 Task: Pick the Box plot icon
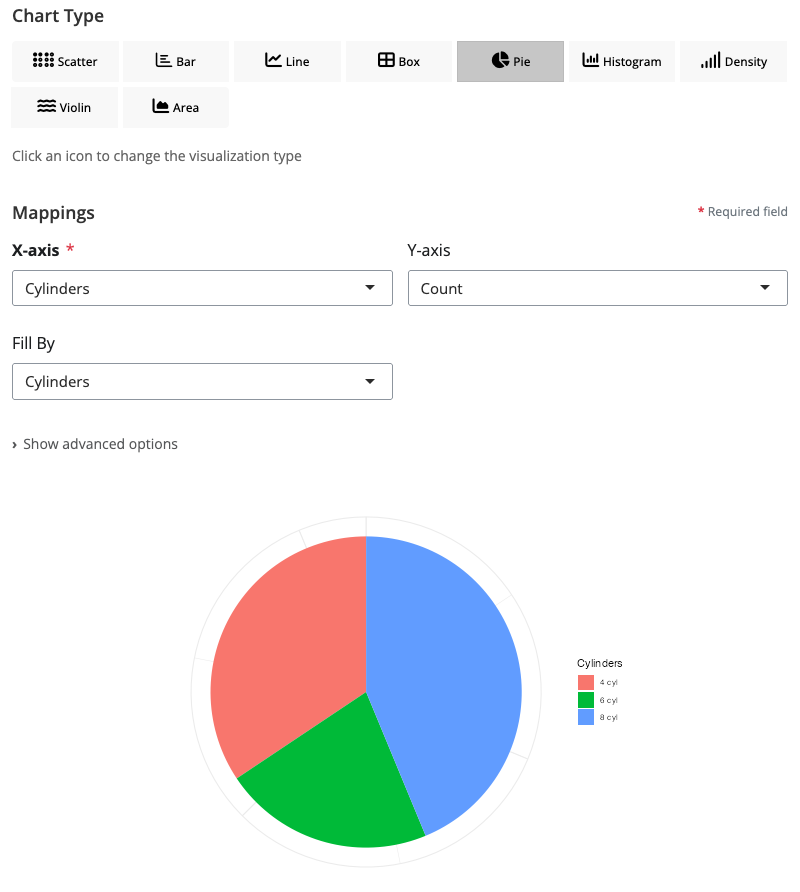pyautogui.click(x=399, y=61)
